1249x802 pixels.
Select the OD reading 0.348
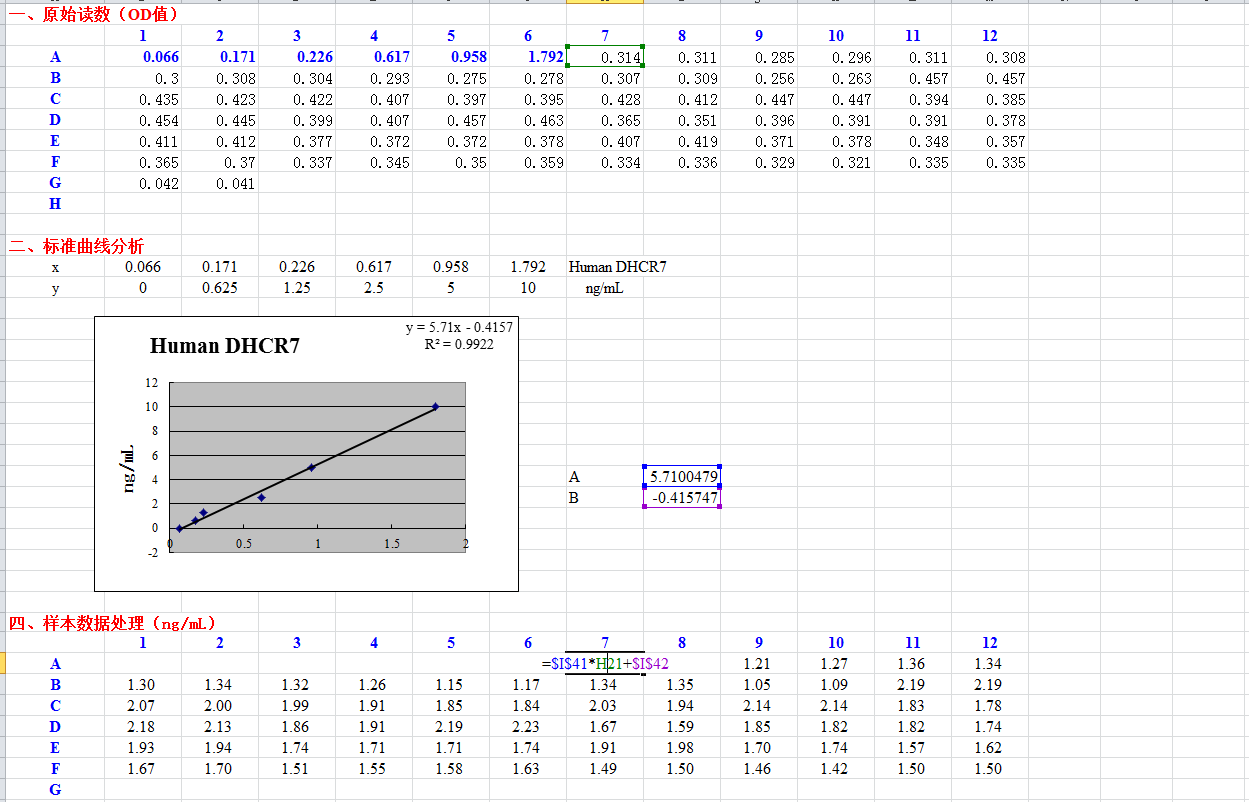(929, 141)
